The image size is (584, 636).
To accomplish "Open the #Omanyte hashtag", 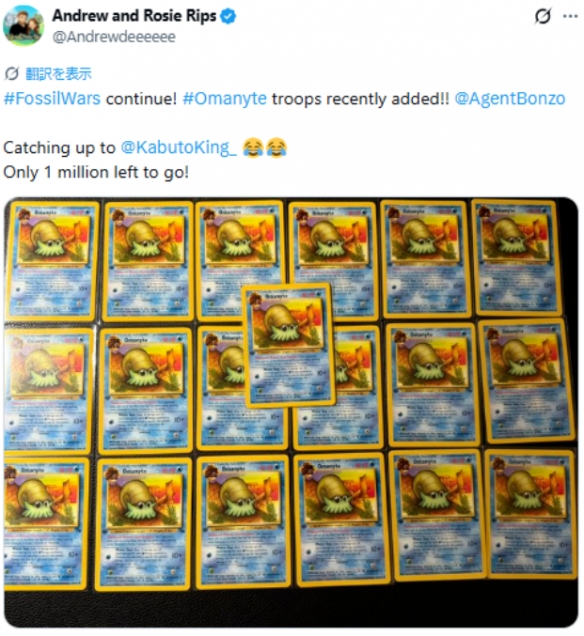I will pyautogui.click(x=225, y=99).
